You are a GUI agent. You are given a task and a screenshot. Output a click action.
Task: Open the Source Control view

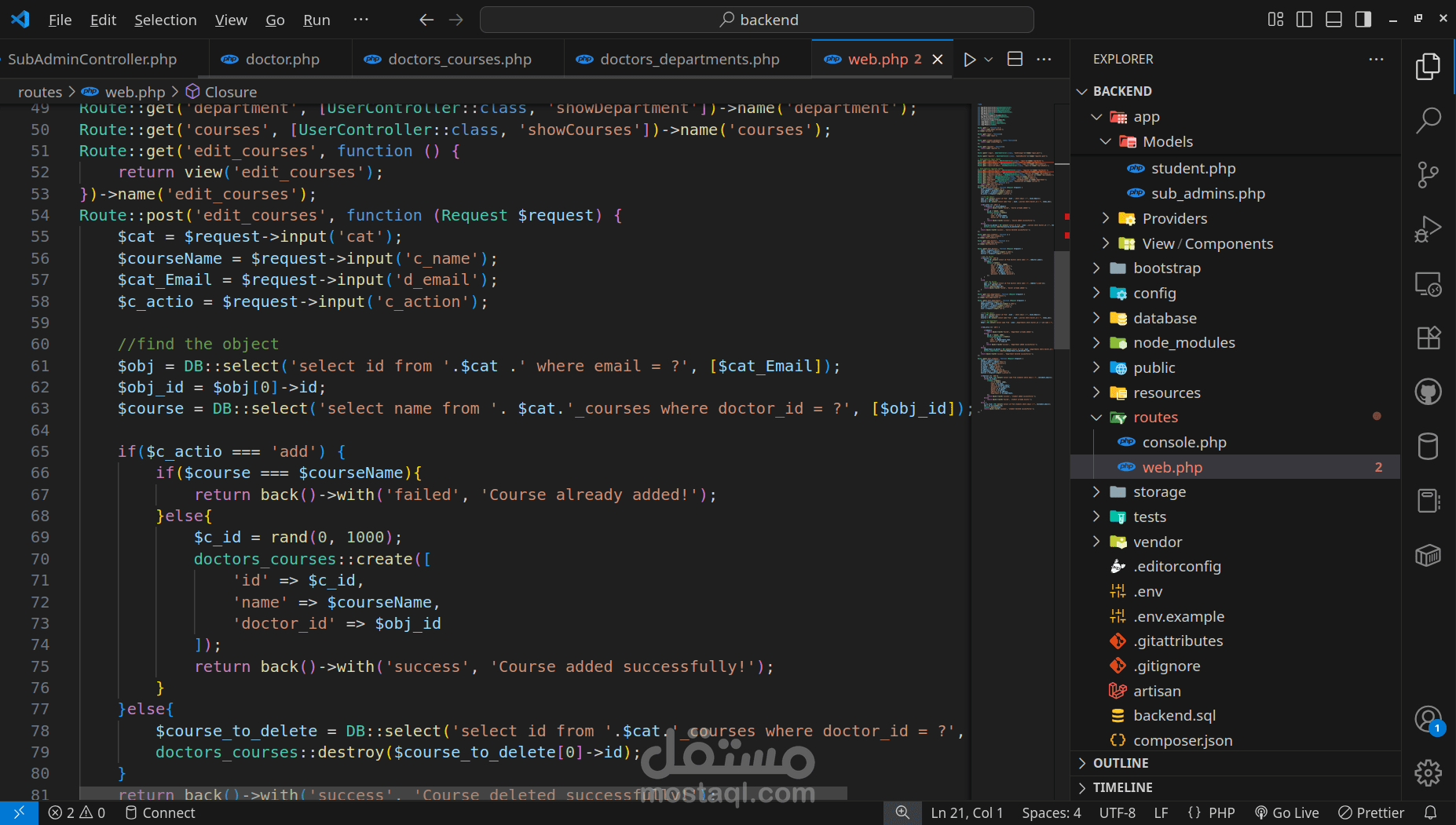coord(1428,174)
